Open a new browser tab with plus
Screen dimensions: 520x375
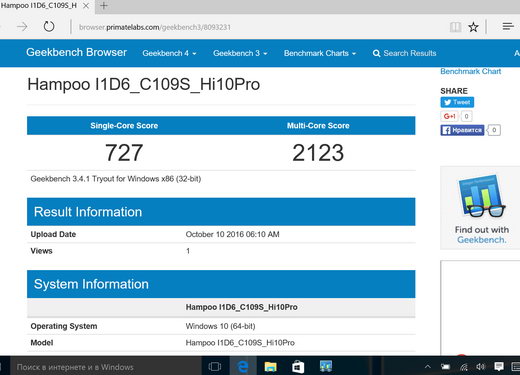pyautogui.click(x=104, y=6)
